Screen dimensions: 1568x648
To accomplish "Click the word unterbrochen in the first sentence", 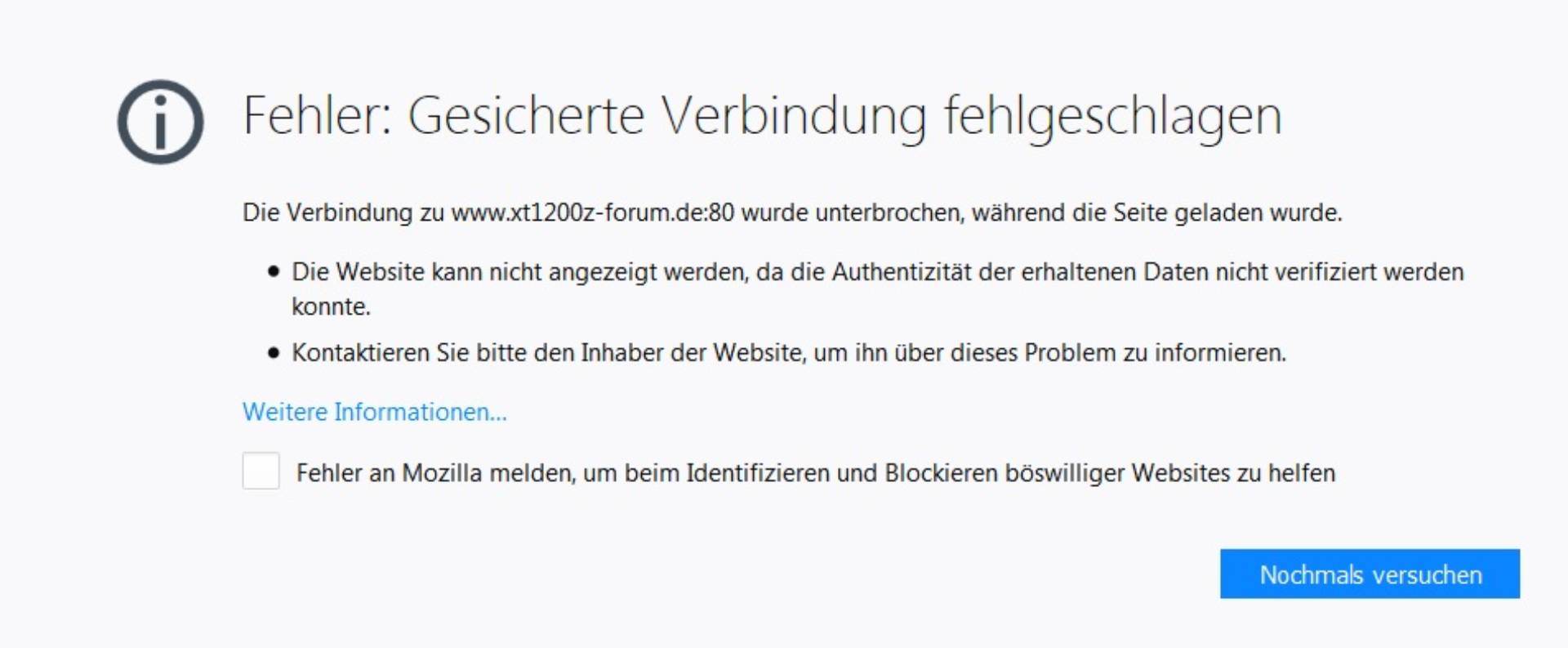I will coord(890,212).
